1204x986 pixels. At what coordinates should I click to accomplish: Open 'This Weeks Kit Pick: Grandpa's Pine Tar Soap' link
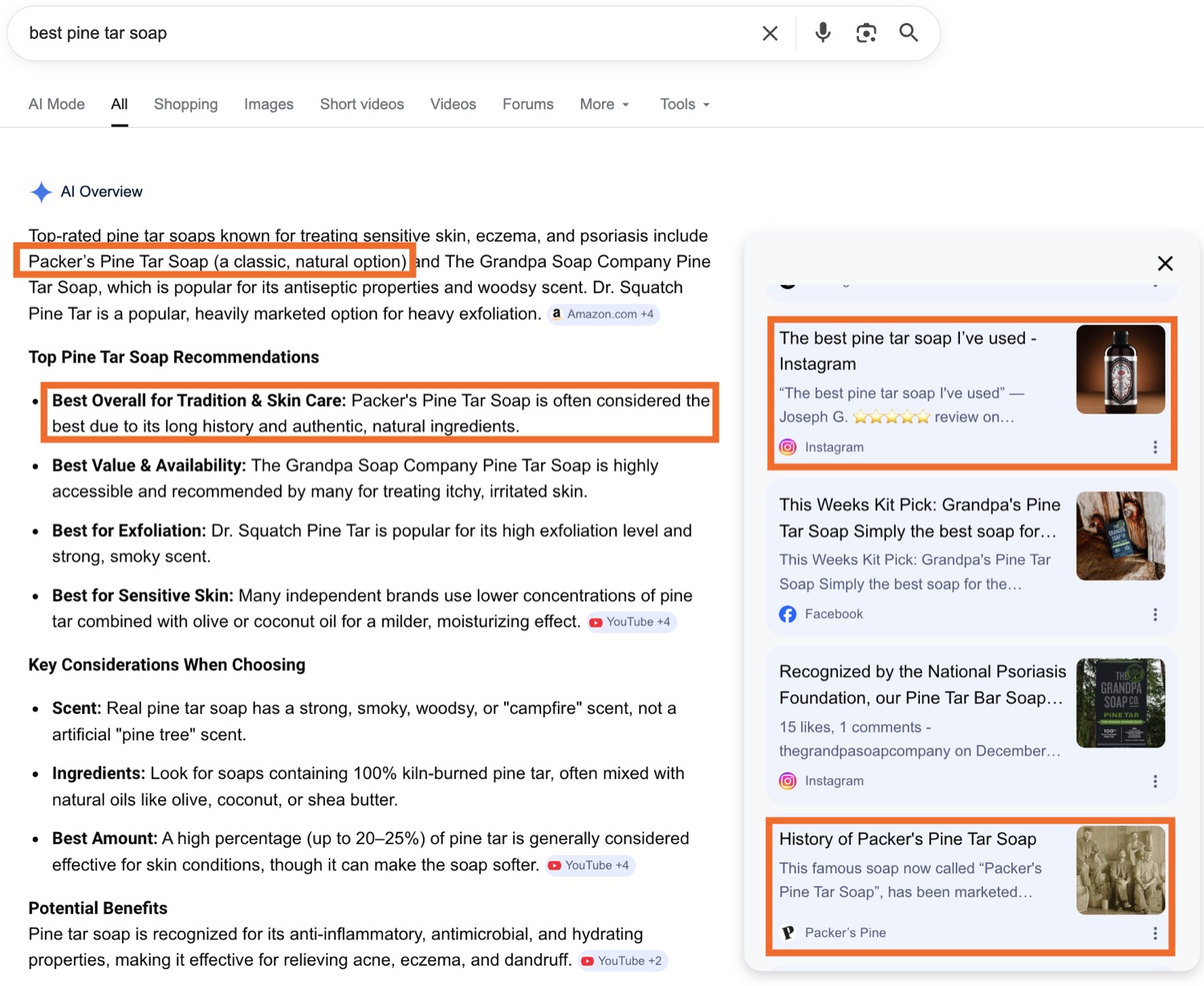pyautogui.click(x=920, y=518)
